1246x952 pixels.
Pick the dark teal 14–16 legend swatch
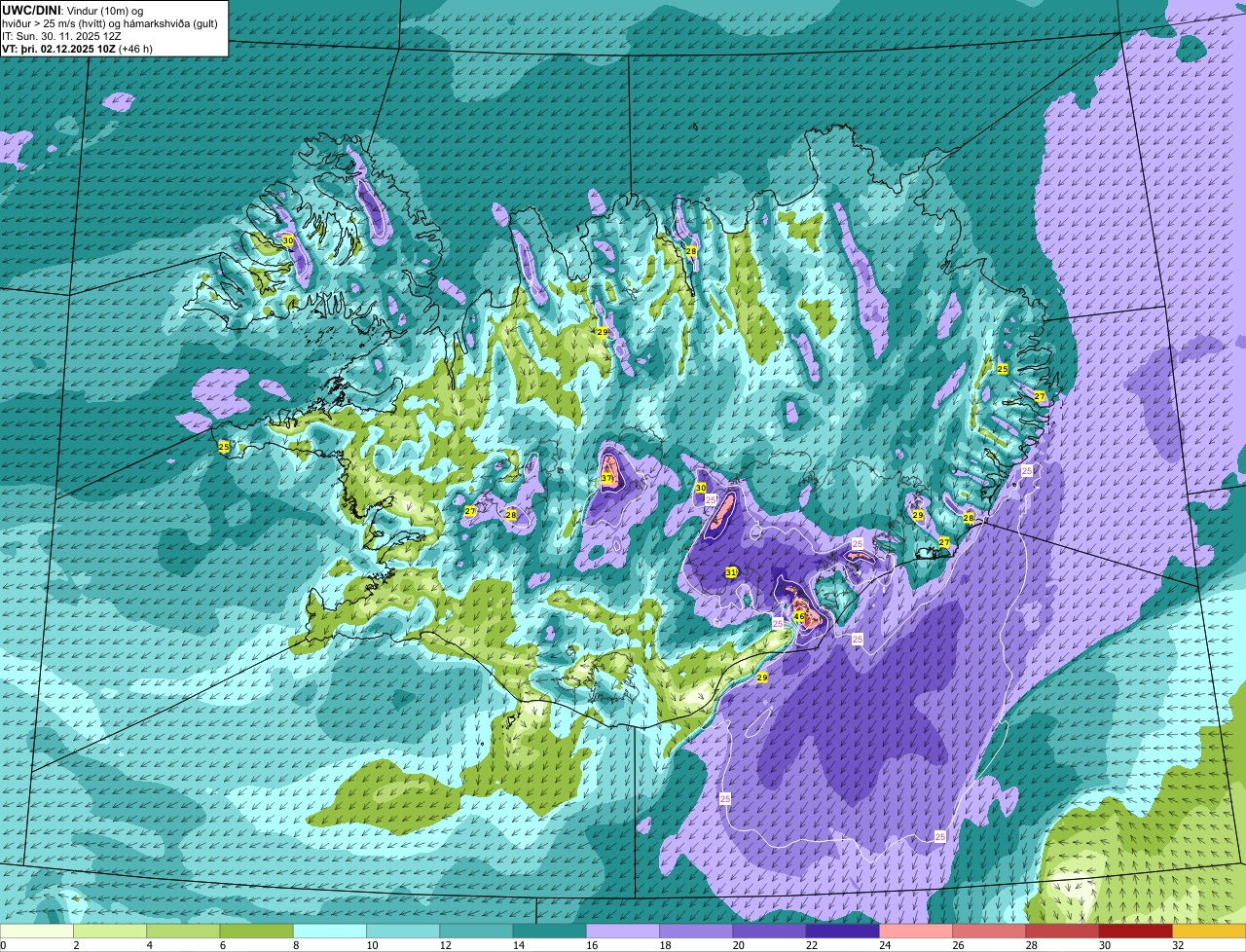tap(549, 931)
